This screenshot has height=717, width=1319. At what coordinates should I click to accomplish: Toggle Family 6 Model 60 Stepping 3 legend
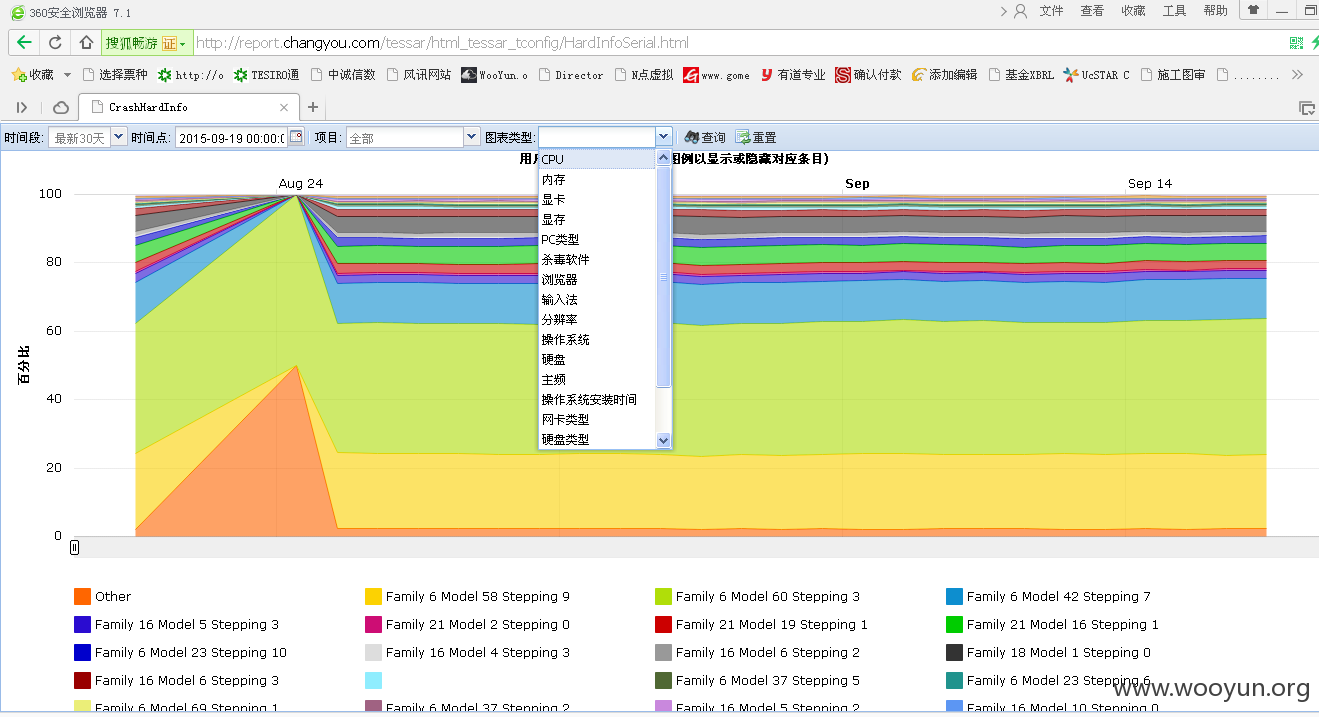point(757,596)
